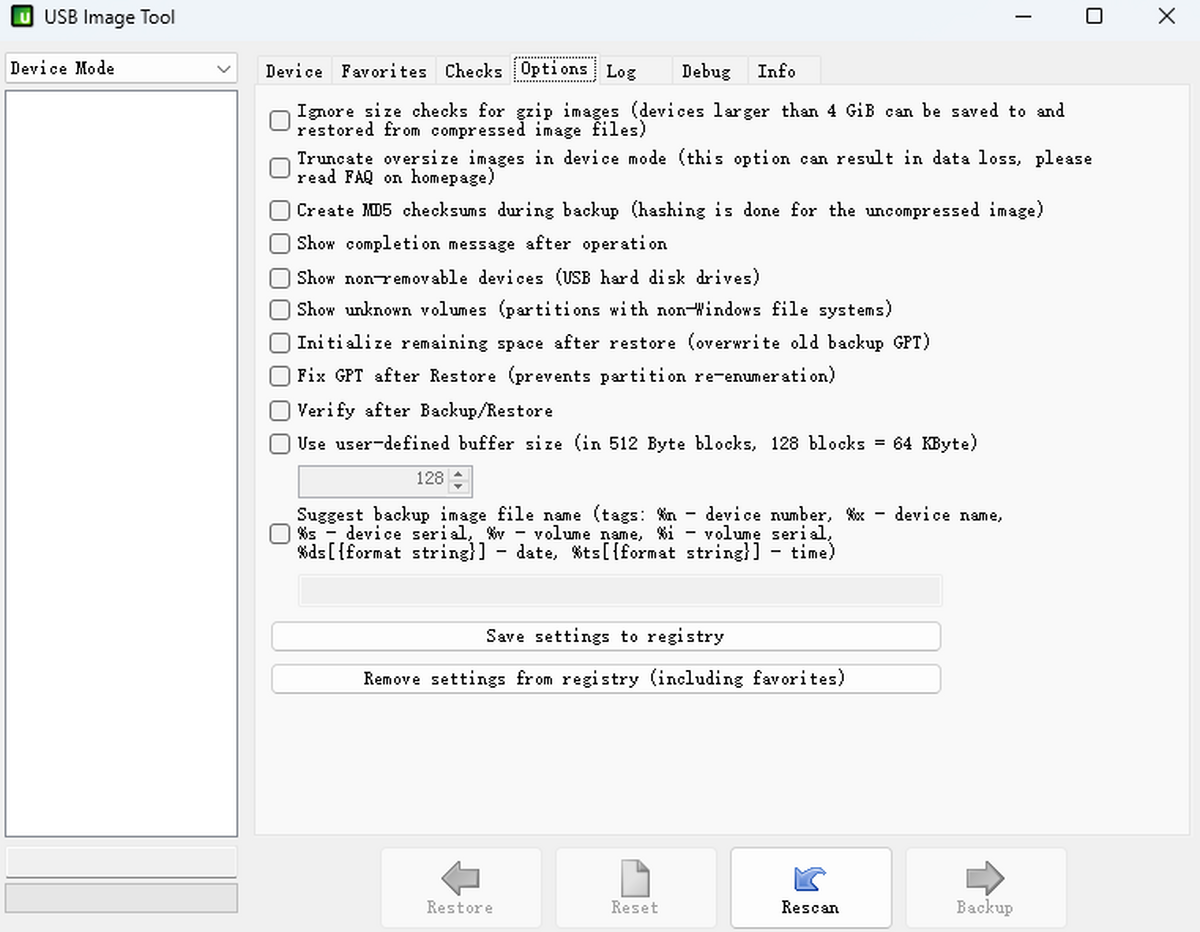Screen dimensions: 1200x932
Task: Click the Restore arrow button
Action: 460,888
